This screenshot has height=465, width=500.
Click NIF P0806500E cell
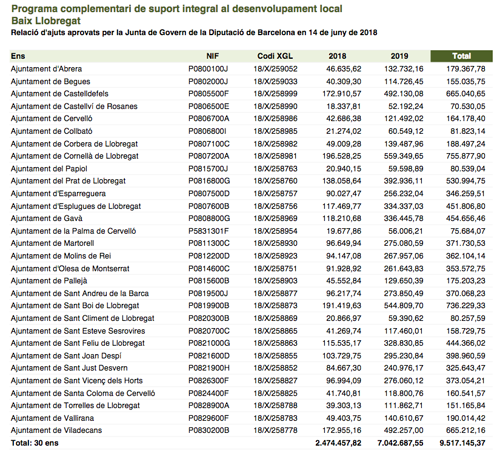(209, 106)
